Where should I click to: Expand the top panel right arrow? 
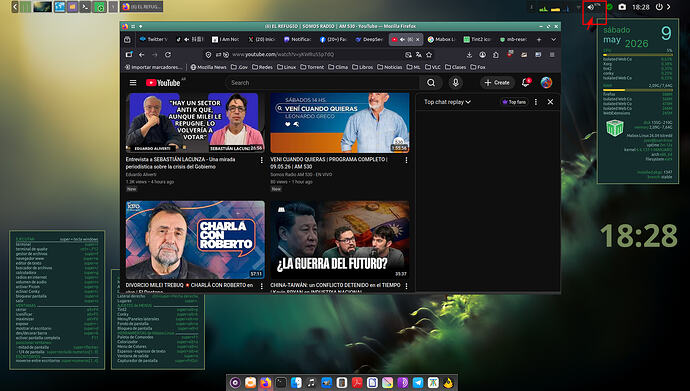(668, 7)
